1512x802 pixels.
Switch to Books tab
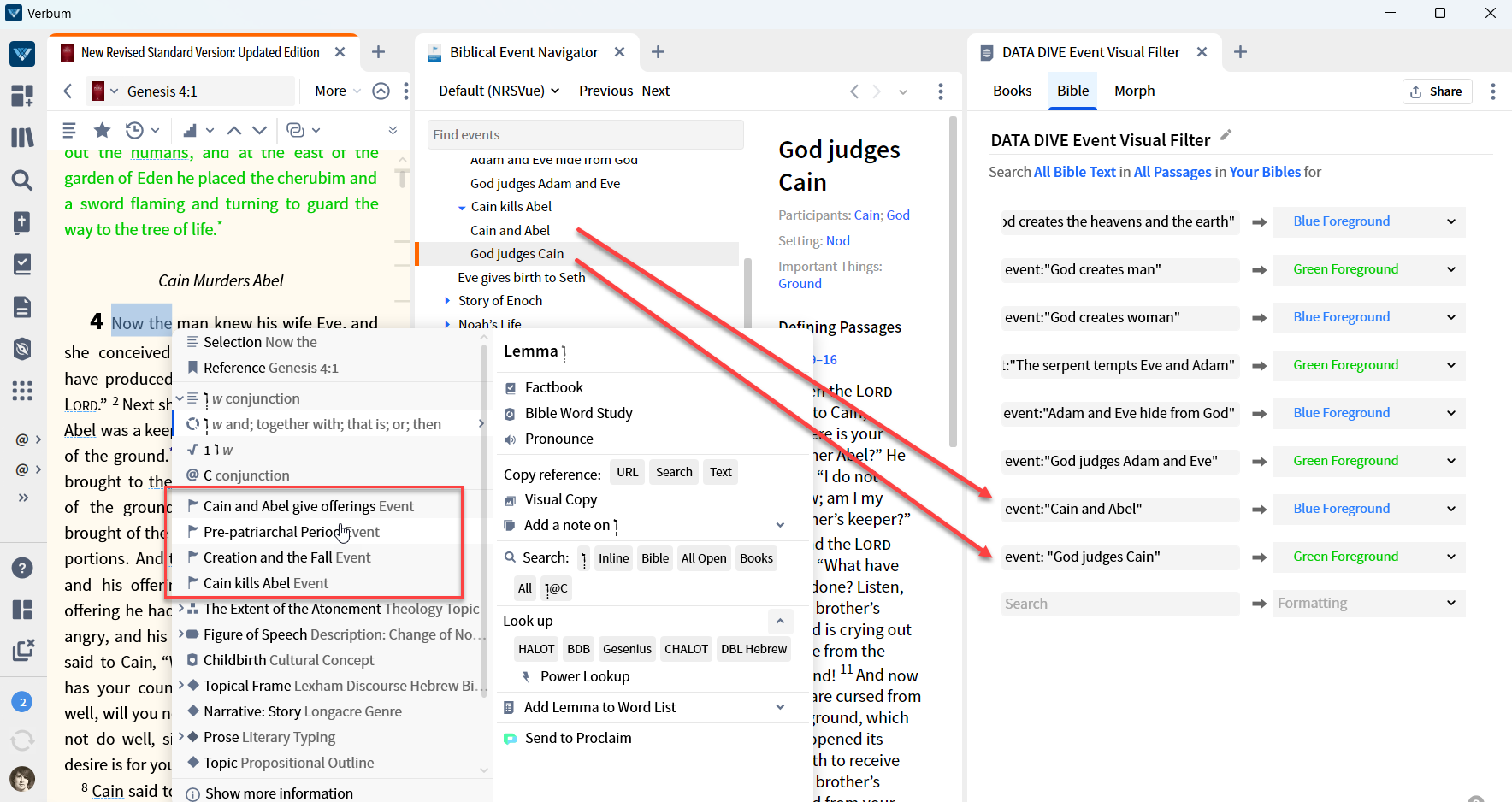[x=1013, y=91]
